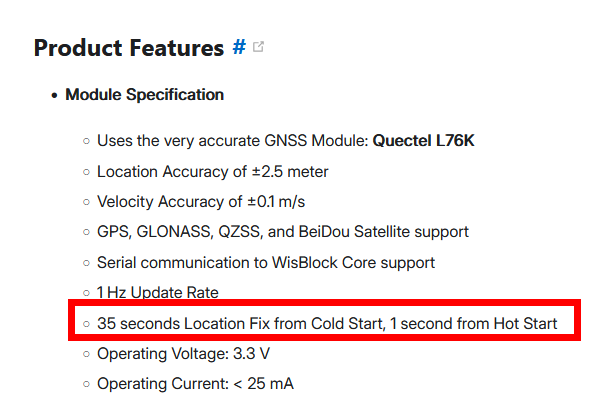Click the Product Features heading
Viewport: 600px width, 414px height.
[128, 48]
